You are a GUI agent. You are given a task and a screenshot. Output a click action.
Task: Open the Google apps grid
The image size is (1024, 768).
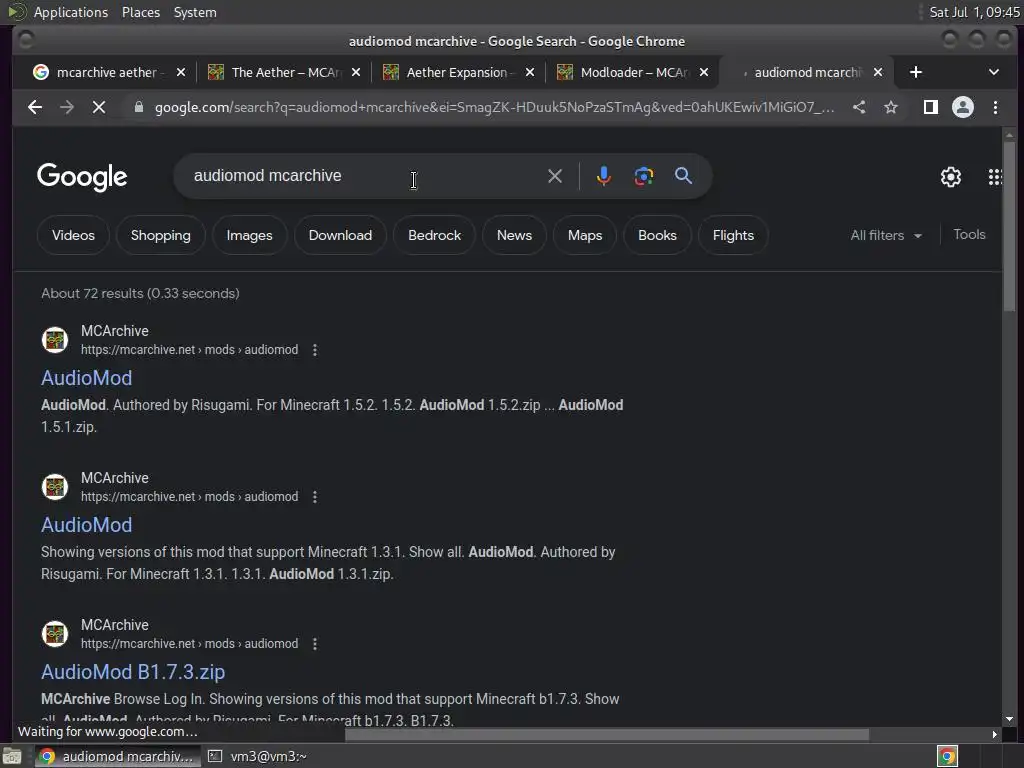click(995, 176)
